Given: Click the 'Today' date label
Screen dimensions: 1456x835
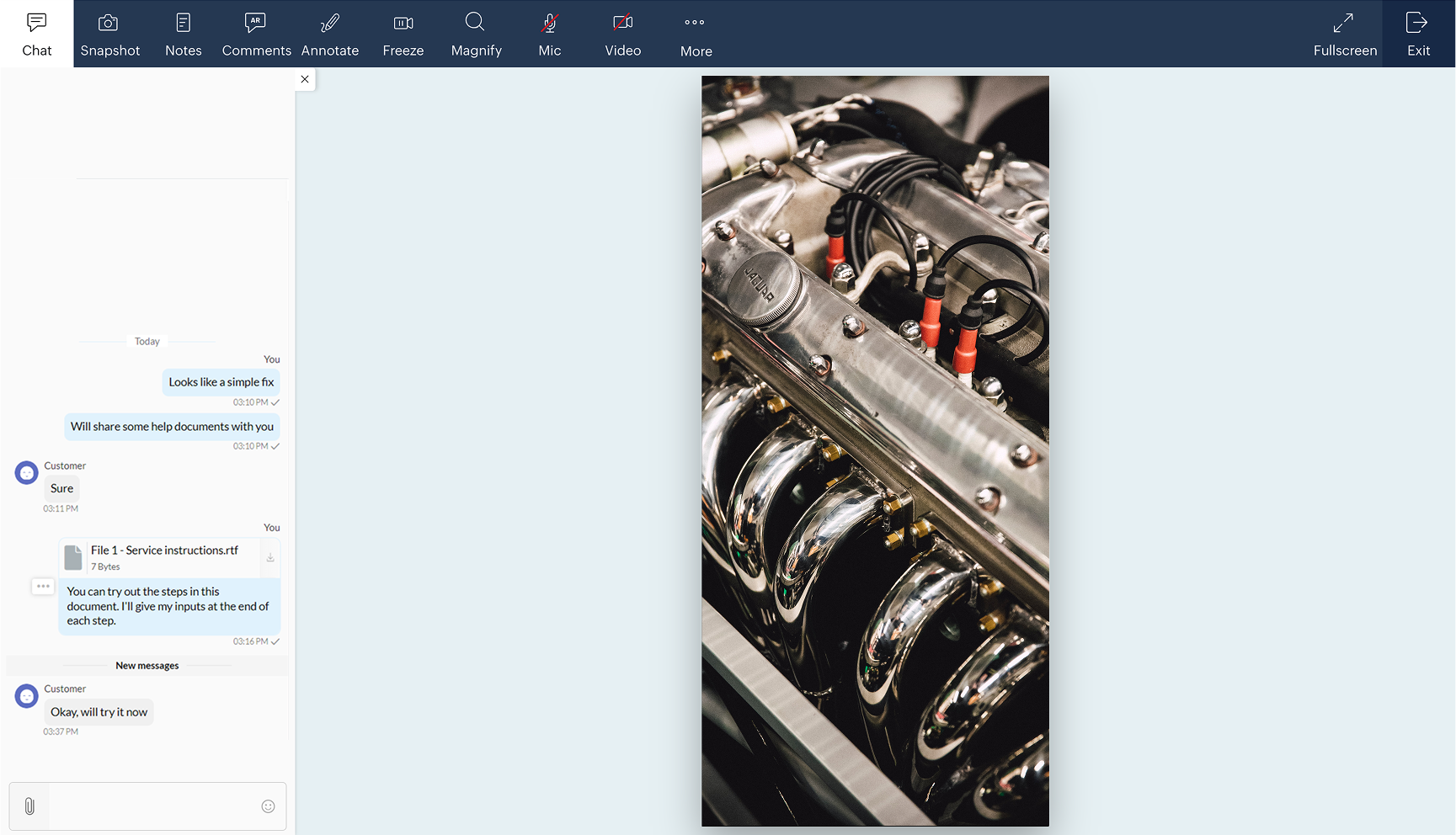Looking at the screenshot, I should 147,342.
